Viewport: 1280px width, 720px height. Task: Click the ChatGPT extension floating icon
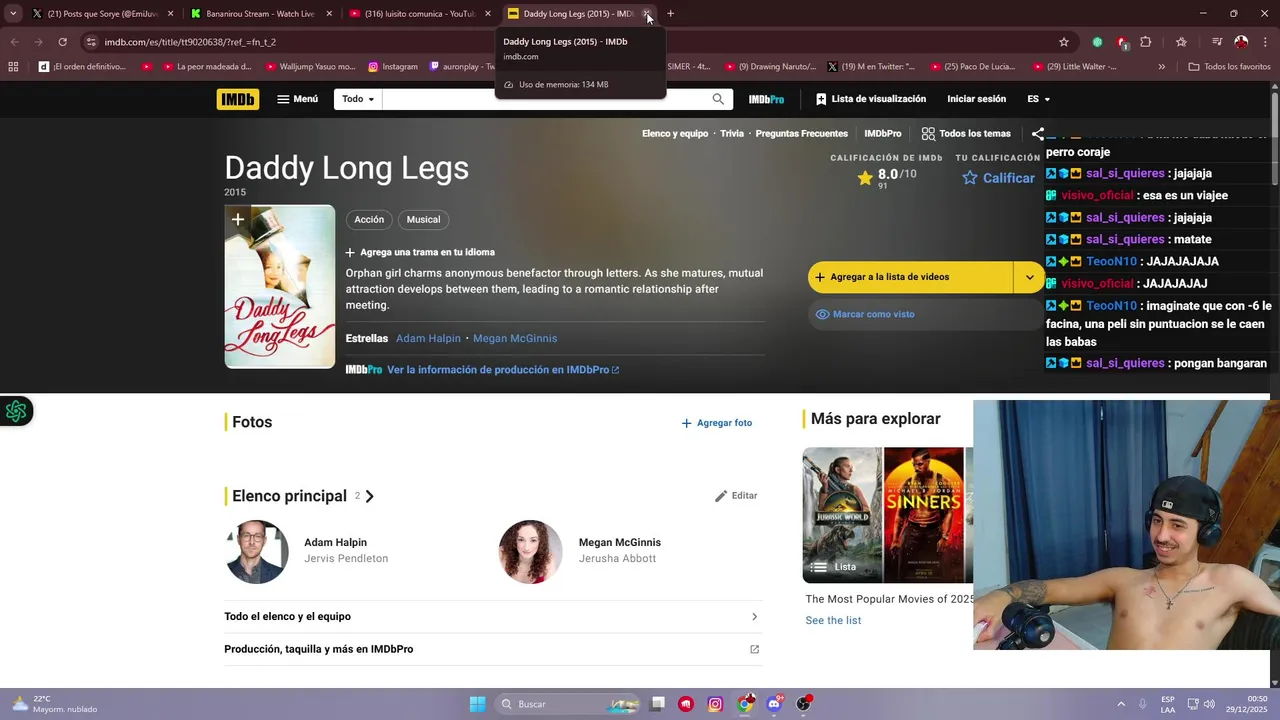(16, 411)
